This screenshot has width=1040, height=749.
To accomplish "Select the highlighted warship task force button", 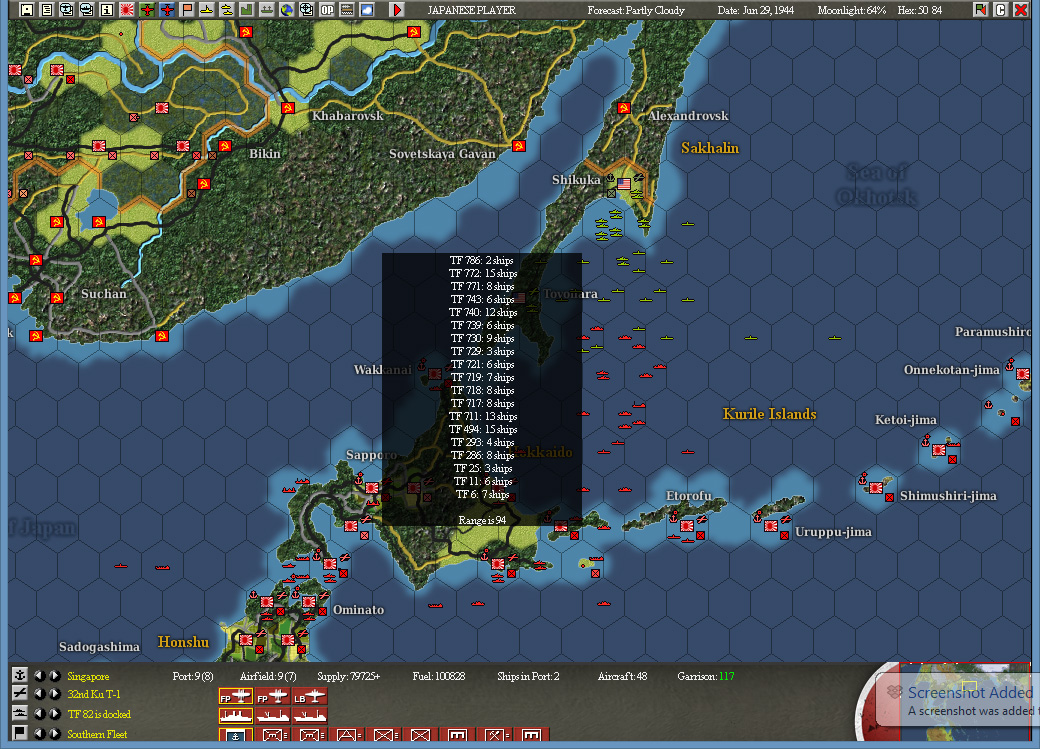I will [x=235, y=716].
